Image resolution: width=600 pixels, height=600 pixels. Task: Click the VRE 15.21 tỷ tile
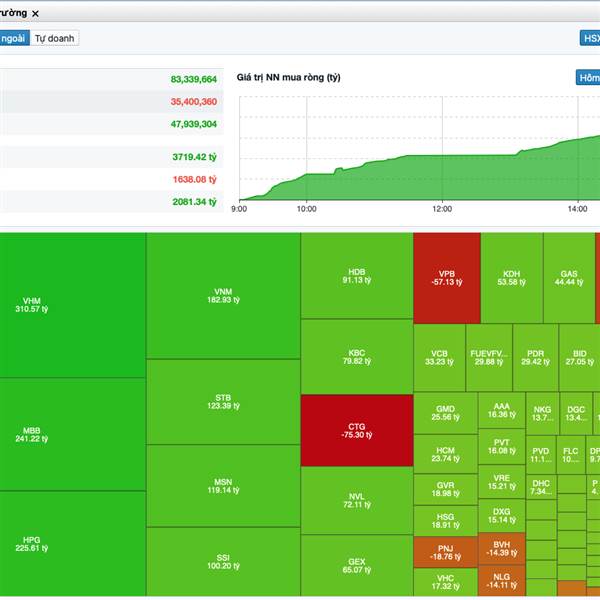coord(502,482)
